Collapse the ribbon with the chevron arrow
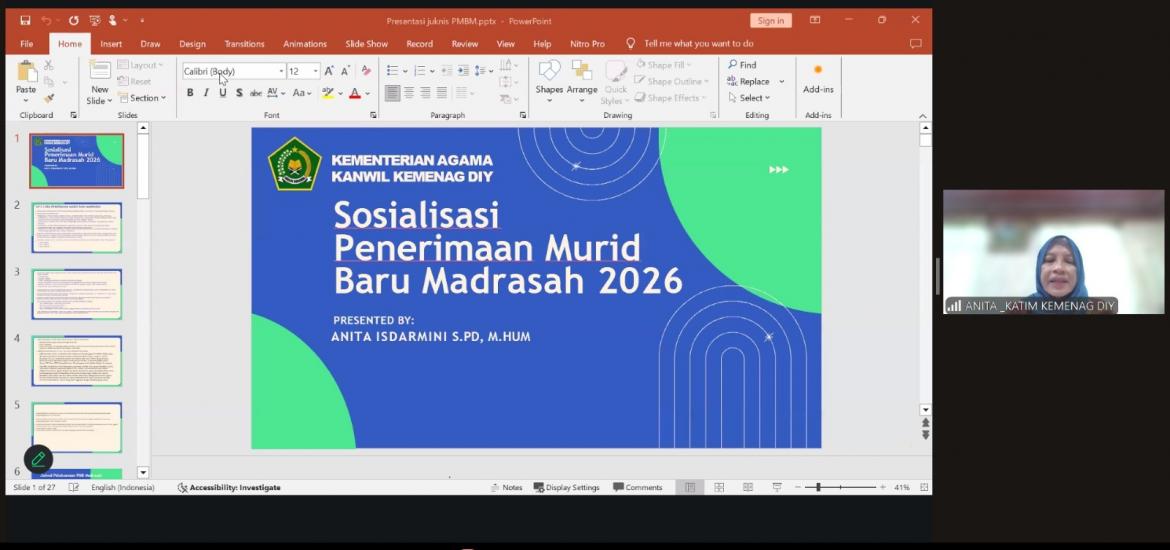 [923, 116]
